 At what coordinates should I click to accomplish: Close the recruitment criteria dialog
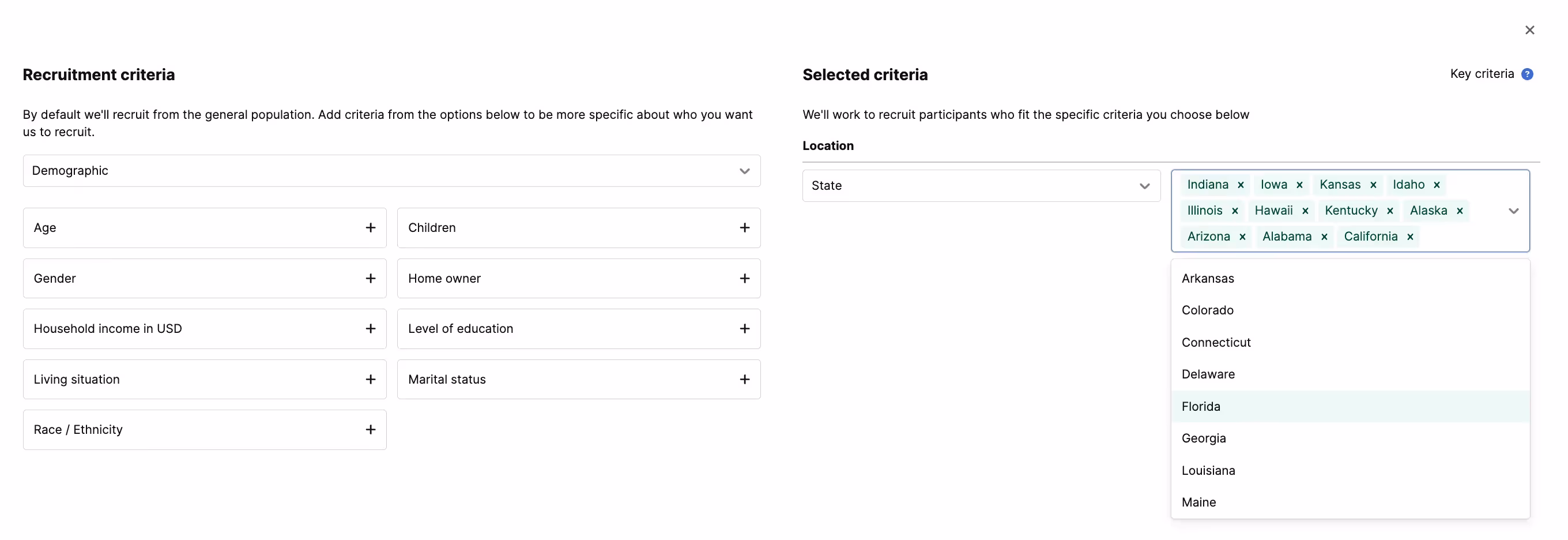1529,30
